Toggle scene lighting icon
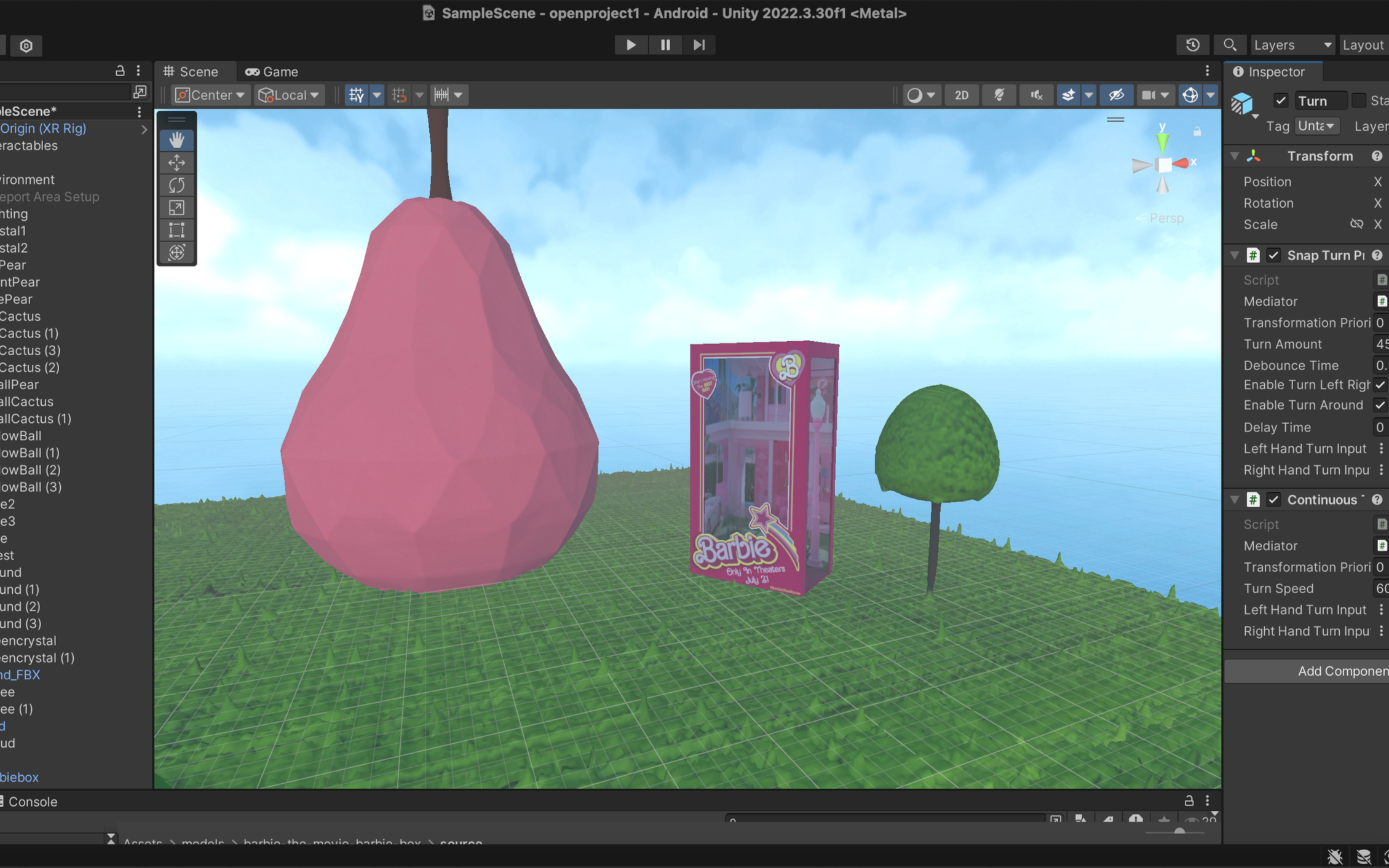This screenshot has width=1389, height=868. click(999, 95)
